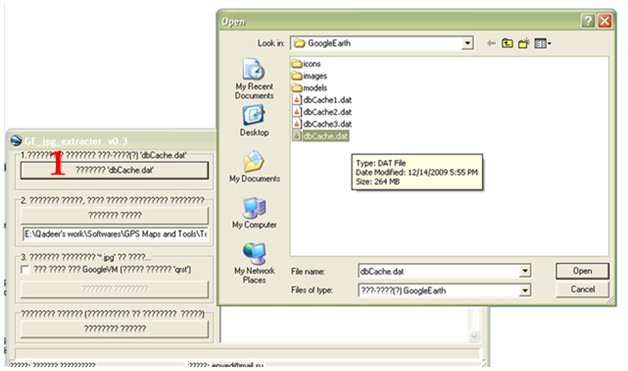Expand the Look in GoogleEarth dropdown

coord(467,43)
